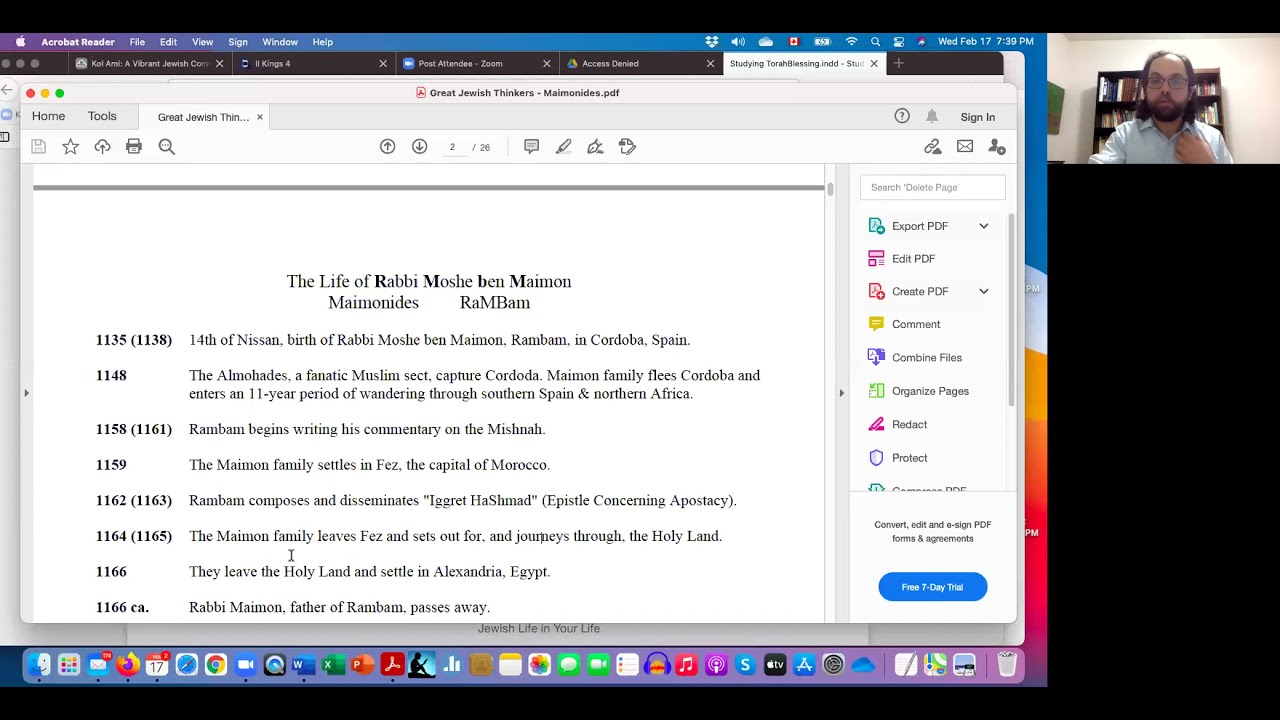Expand the left navigation pane arrow

coord(27,393)
